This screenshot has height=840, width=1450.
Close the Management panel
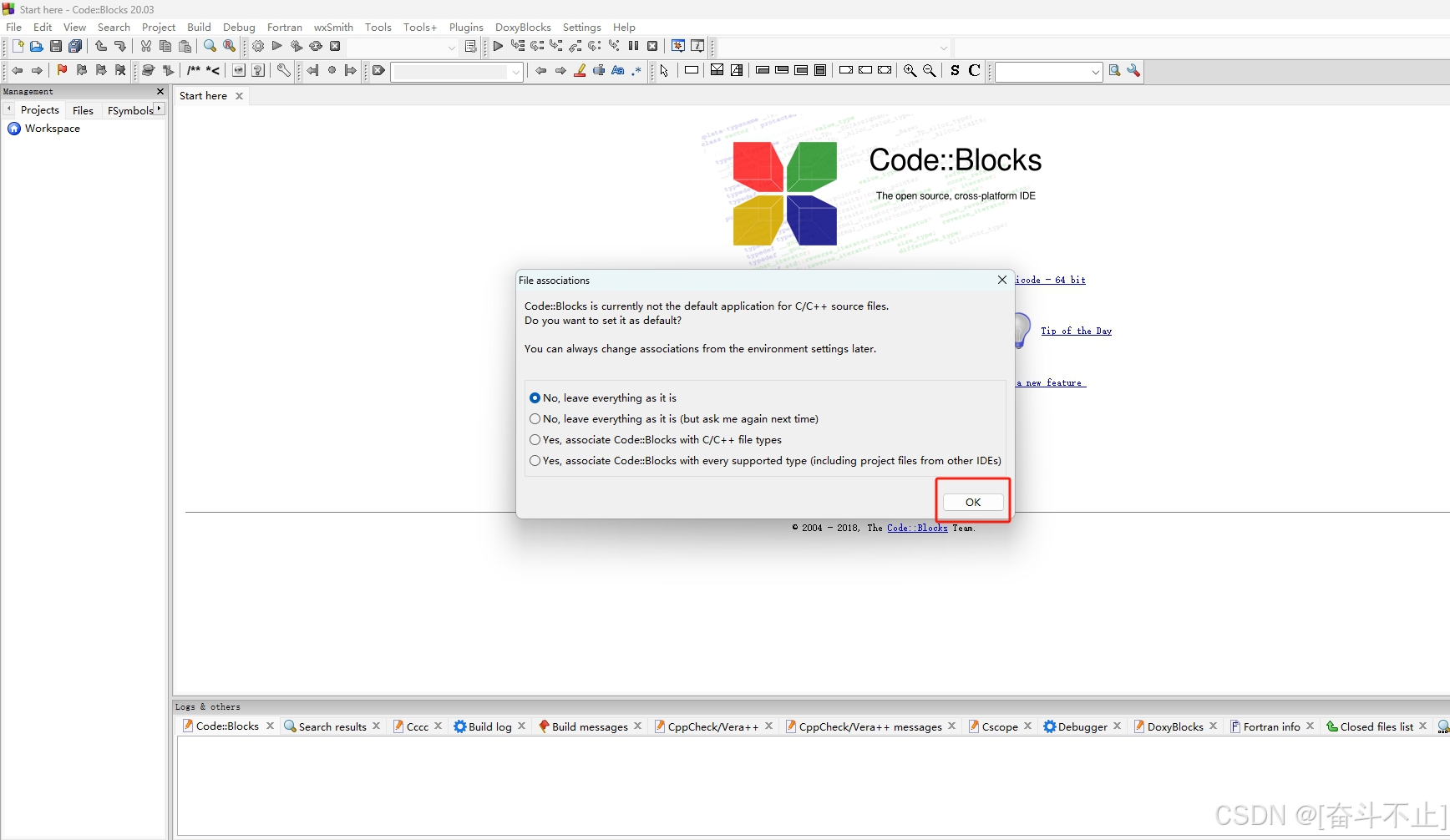[x=160, y=92]
